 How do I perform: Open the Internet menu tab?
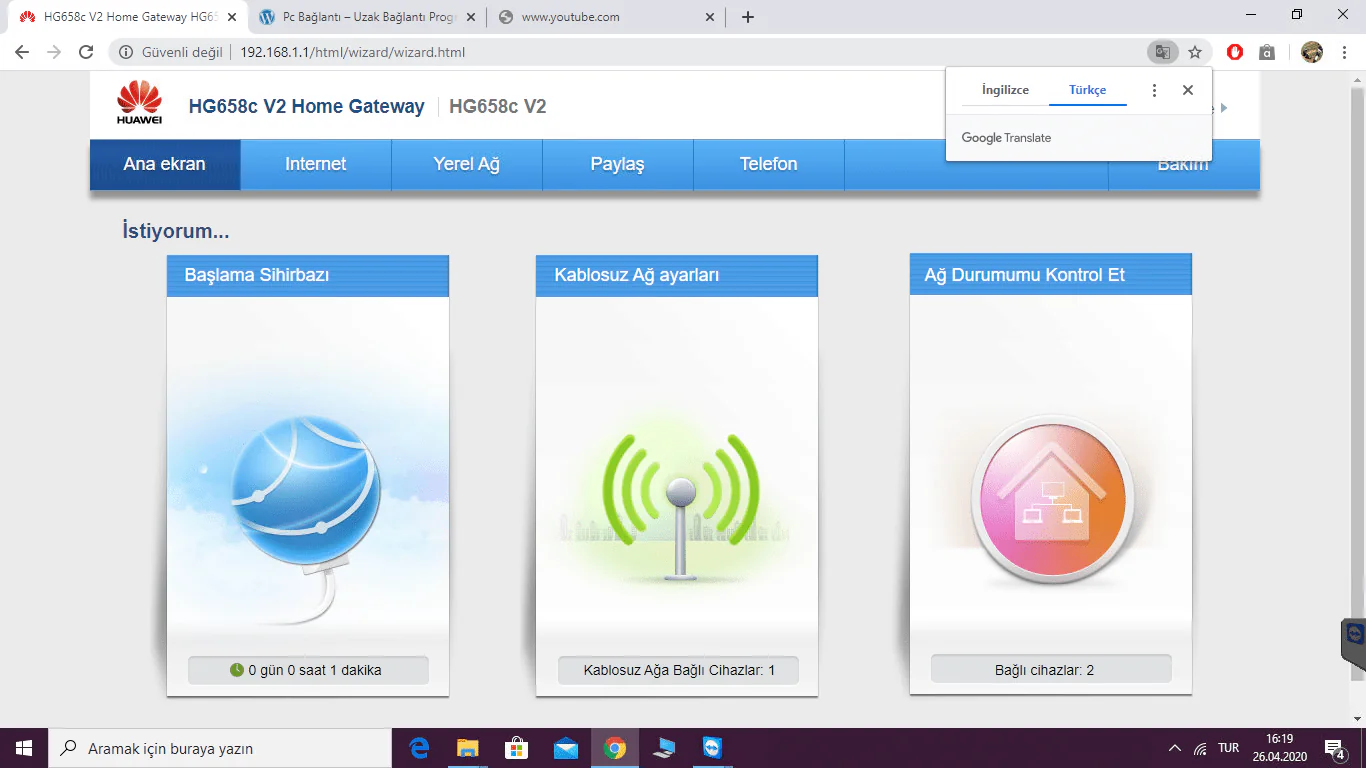click(315, 164)
